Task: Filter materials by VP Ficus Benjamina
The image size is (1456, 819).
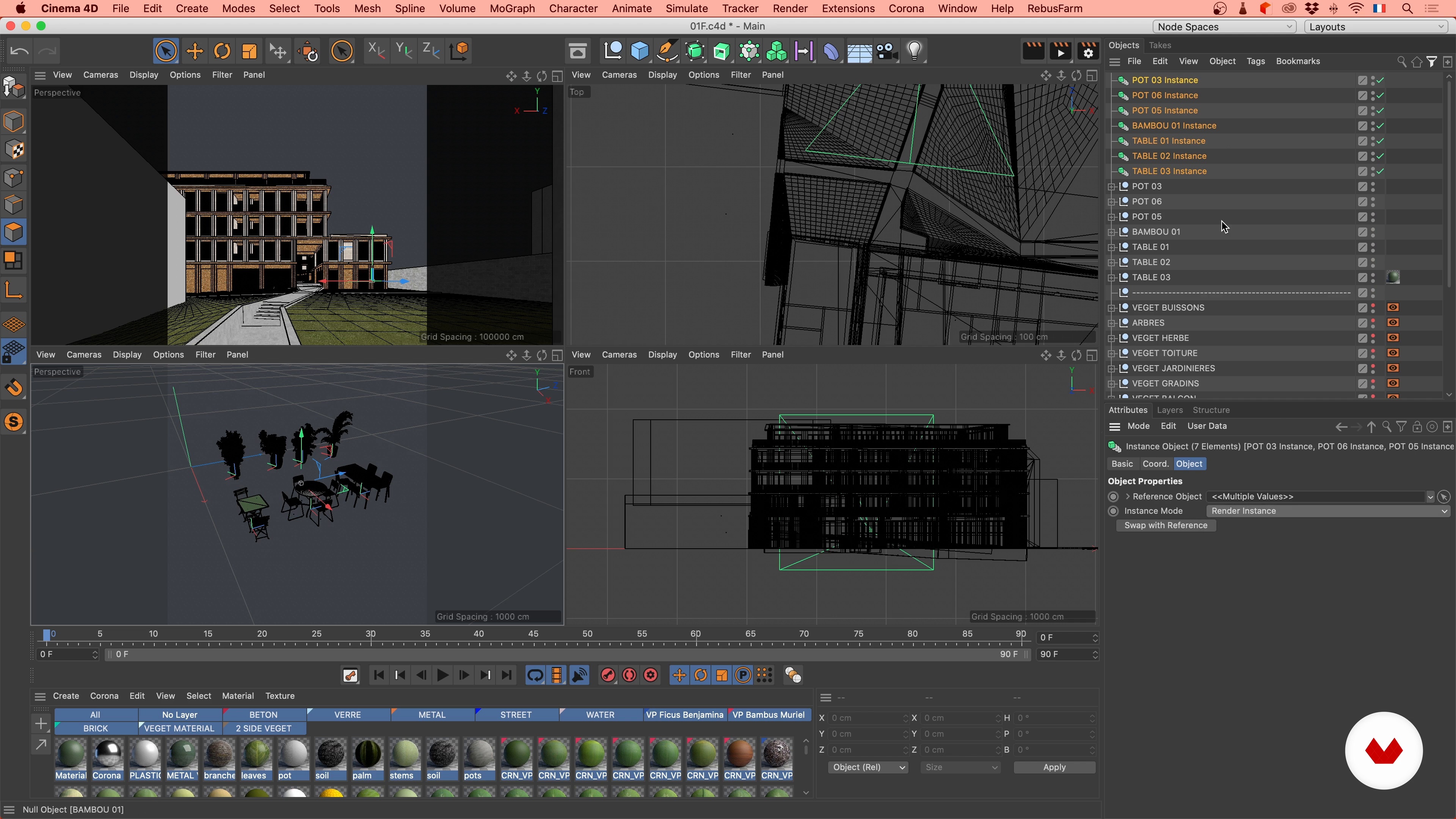Action: (684, 714)
